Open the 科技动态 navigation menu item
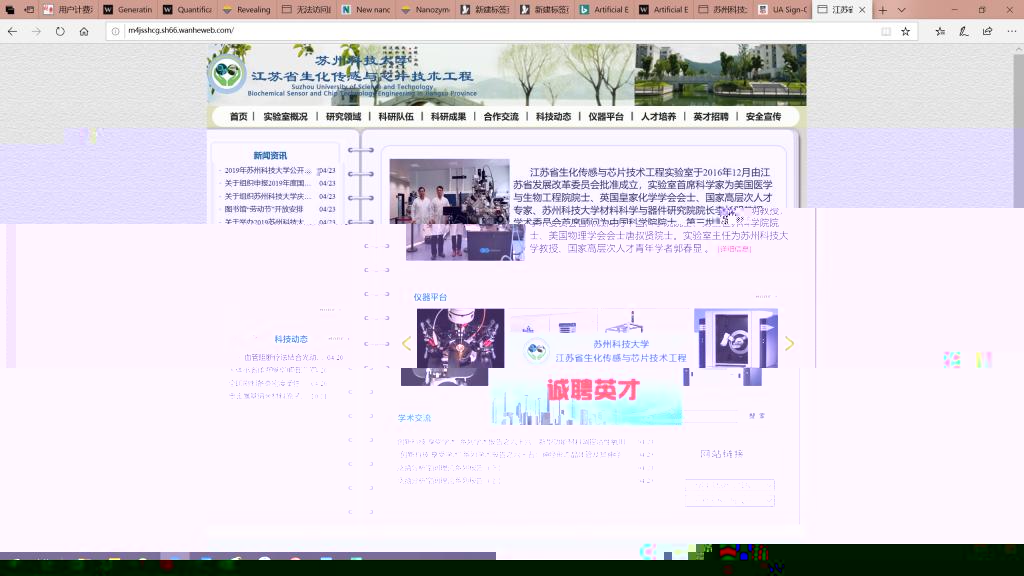 tap(553, 117)
